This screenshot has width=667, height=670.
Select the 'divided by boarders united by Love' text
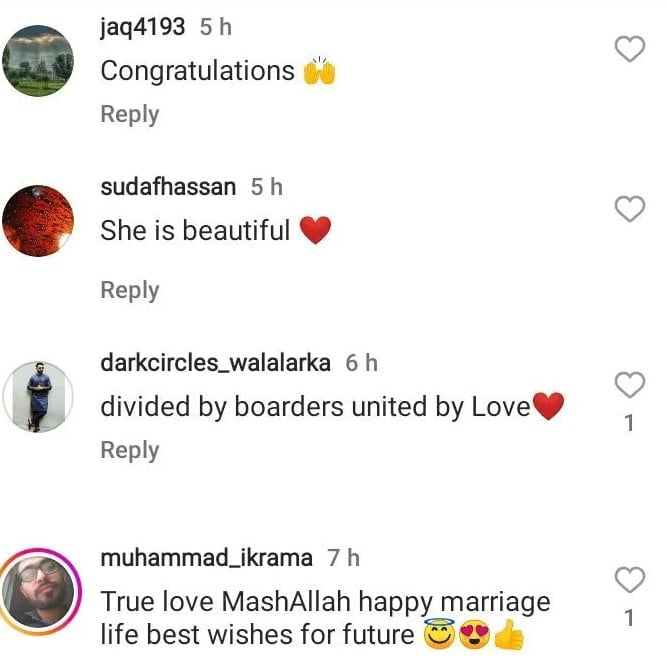point(315,406)
